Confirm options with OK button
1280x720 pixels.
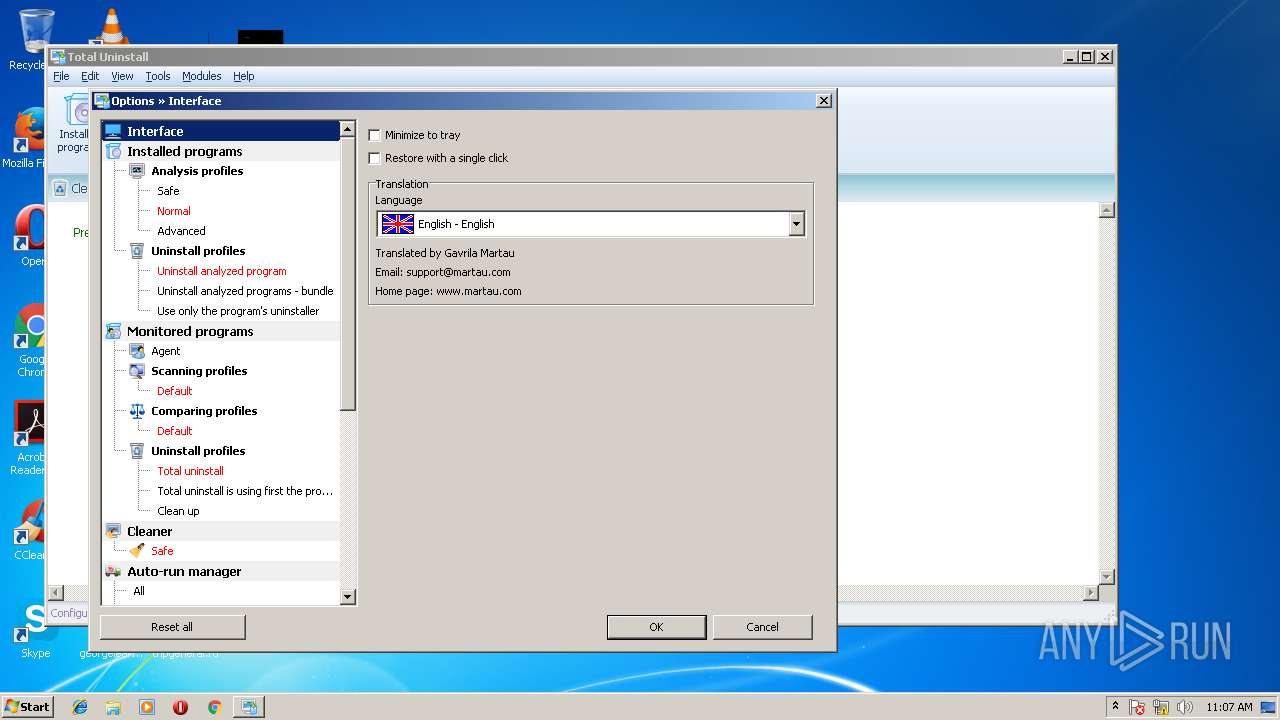click(x=656, y=627)
